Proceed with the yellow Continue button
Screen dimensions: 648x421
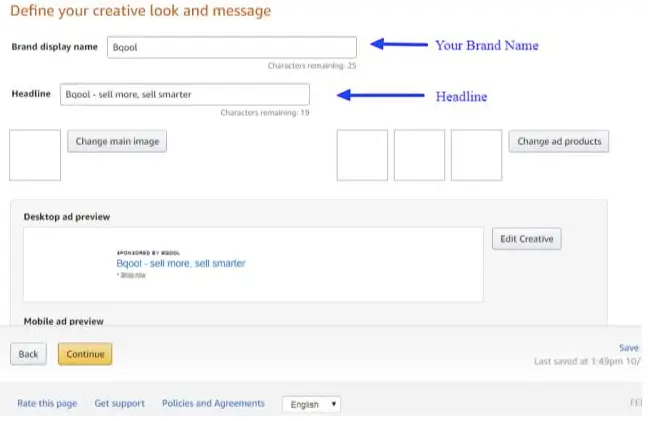coord(85,354)
